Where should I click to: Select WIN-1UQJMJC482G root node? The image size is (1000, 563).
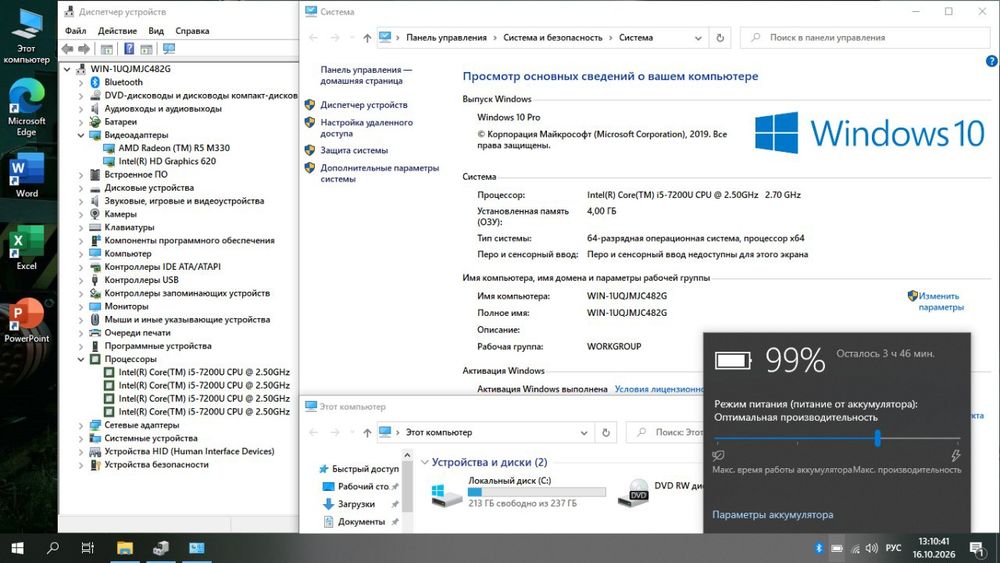(130, 69)
